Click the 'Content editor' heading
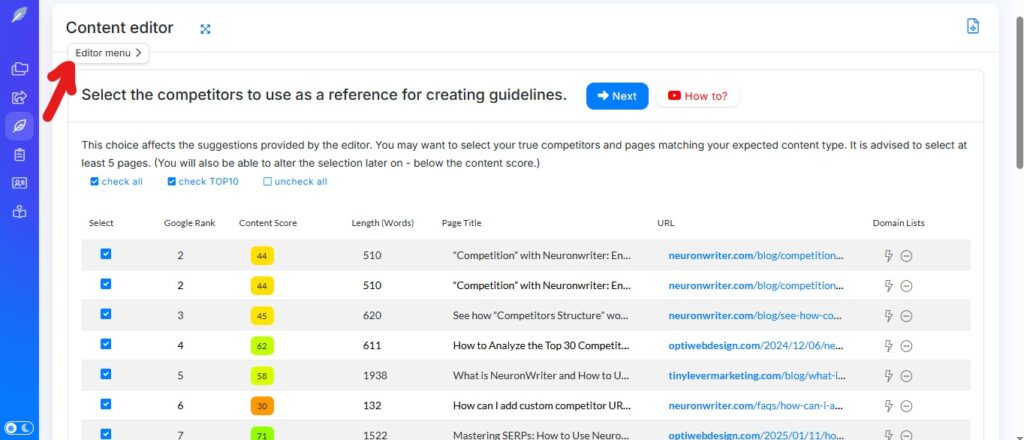1024x440 pixels. (x=120, y=28)
